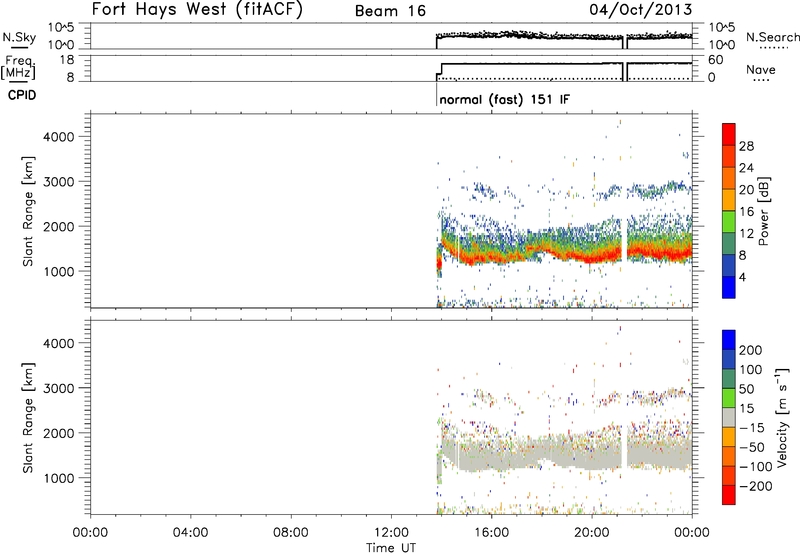Image resolution: width=800 pixels, height=554 pixels.
Task: Click the '28' power colorbar tick
Action: [x=746, y=146]
